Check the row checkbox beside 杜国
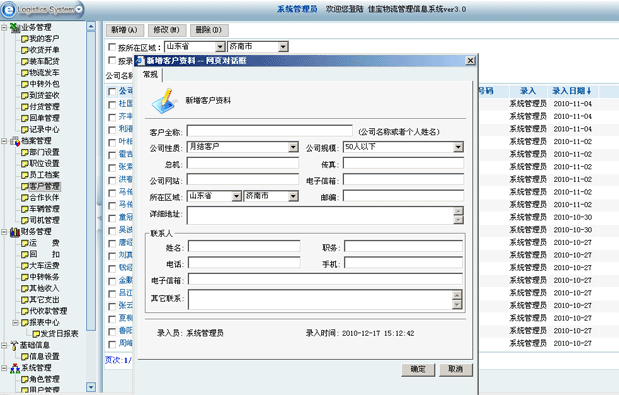This screenshot has height=395, width=619. (112, 105)
